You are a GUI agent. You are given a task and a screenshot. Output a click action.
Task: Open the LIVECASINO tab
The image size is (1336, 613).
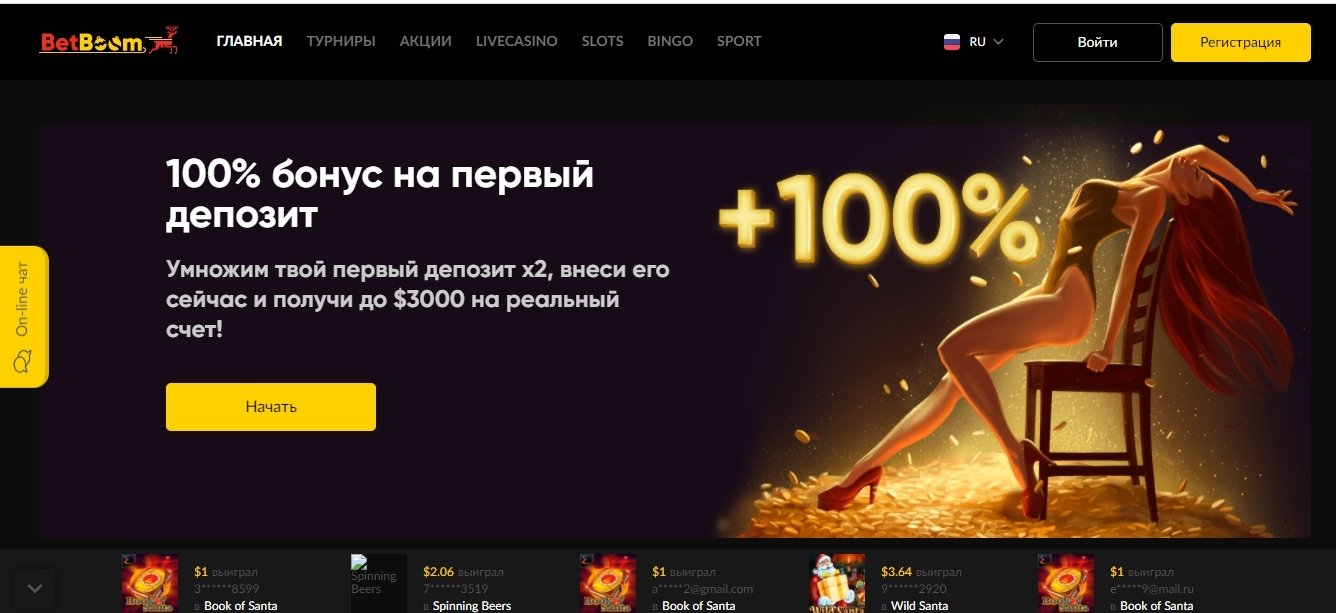(517, 41)
